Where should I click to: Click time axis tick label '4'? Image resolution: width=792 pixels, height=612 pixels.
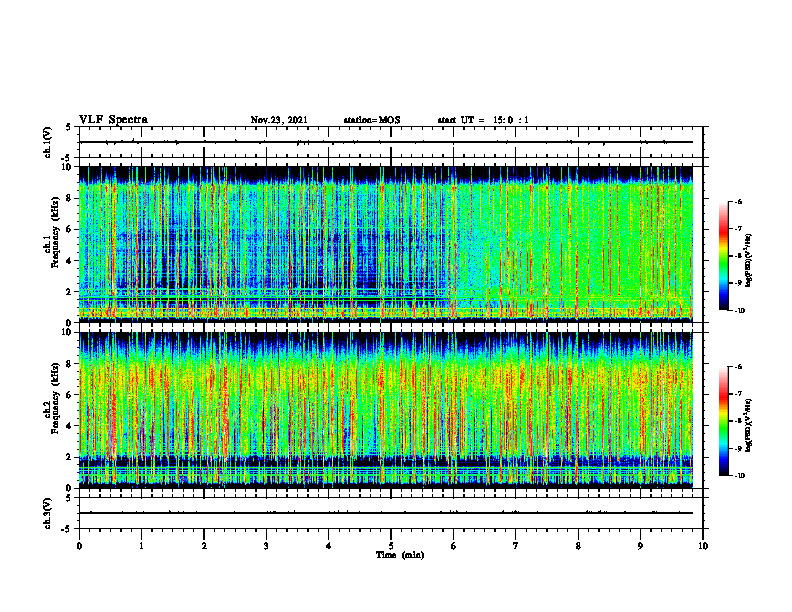point(329,546)
